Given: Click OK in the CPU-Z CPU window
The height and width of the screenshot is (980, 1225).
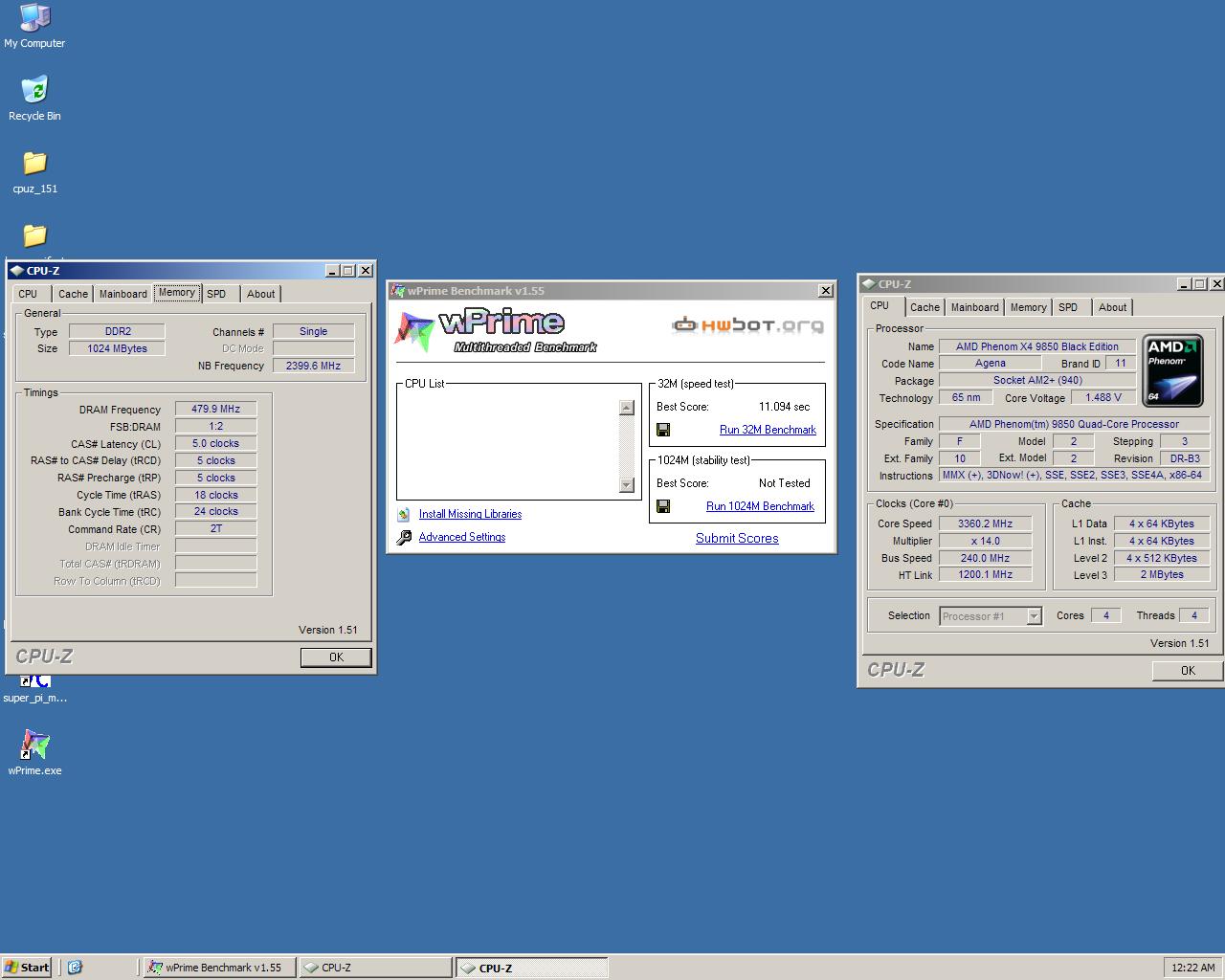Looking at the screenshot, I should point(1188,670).
